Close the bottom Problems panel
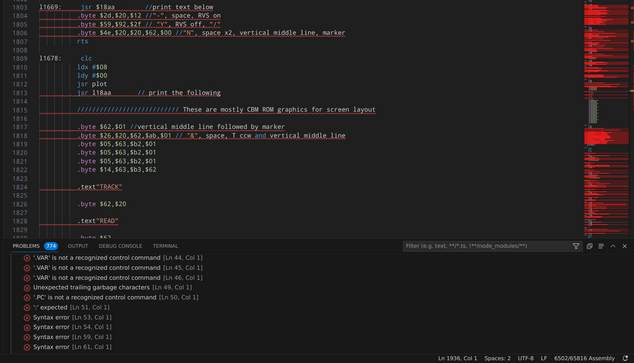The image size is (634, 363). pos(625,246)
